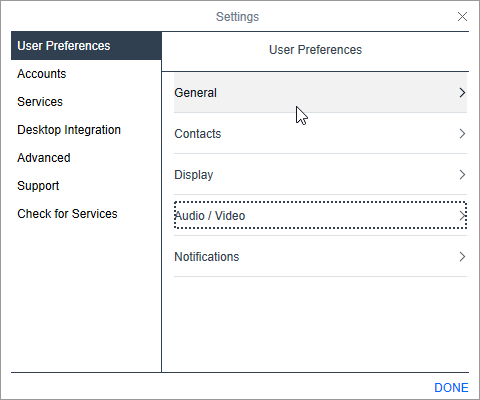The height and width of the screenshot is (400, 480).
Task: Click the DONE button
Action: (x=451, y=388)
